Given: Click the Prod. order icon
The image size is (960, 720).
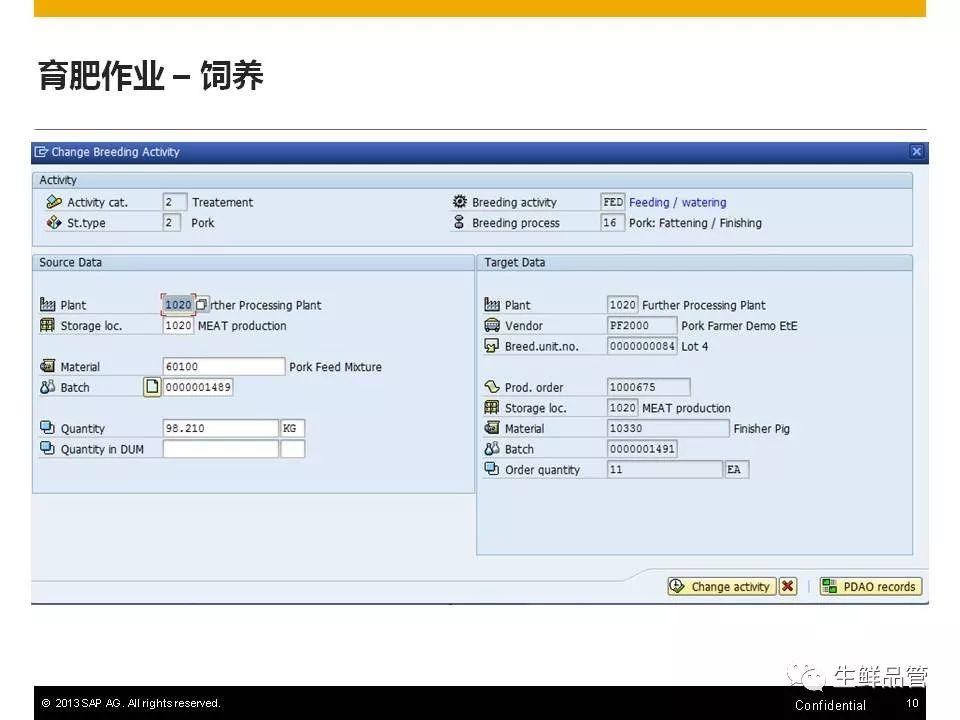Looking at the screenshot, I should point(491,387).
